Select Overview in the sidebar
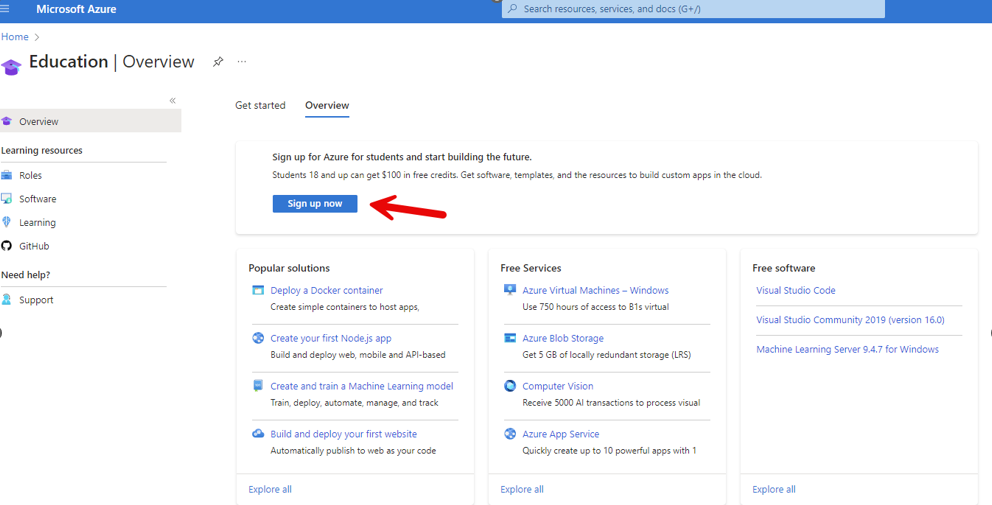 tap(90, 121)
